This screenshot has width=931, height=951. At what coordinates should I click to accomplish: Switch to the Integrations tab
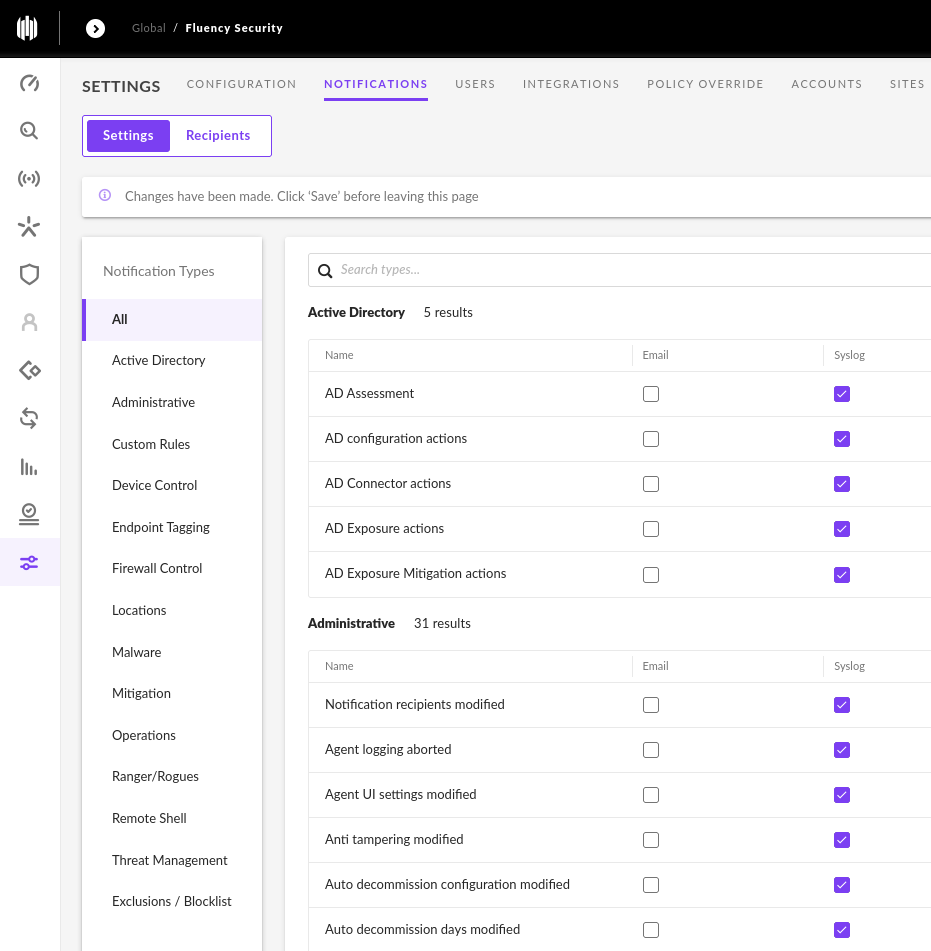pos(571,84)
